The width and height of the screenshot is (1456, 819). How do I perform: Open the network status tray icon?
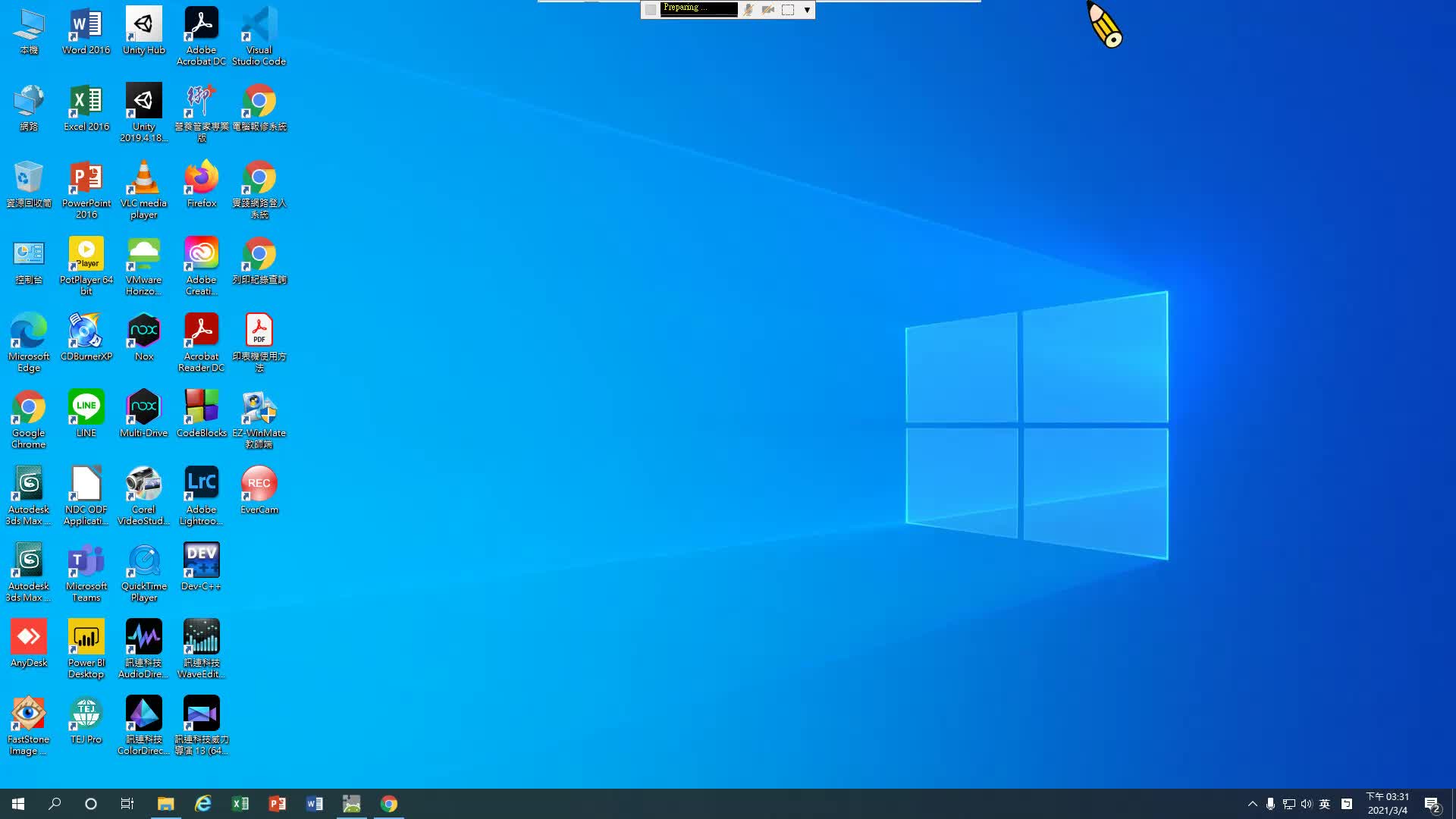1288,804
